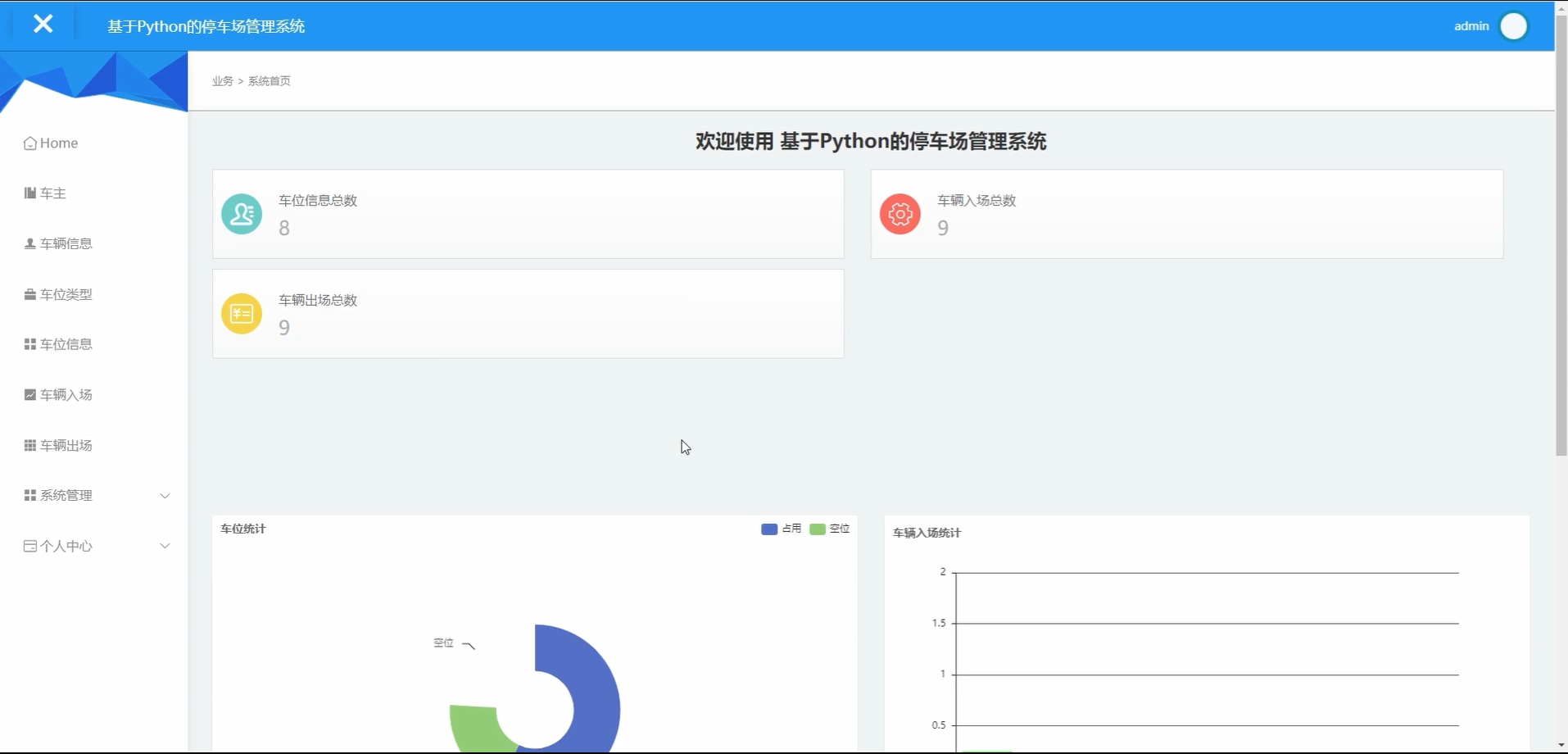Collapse sidebar with the X icon
The image size is (1568, 754).
tap(43, 24)
